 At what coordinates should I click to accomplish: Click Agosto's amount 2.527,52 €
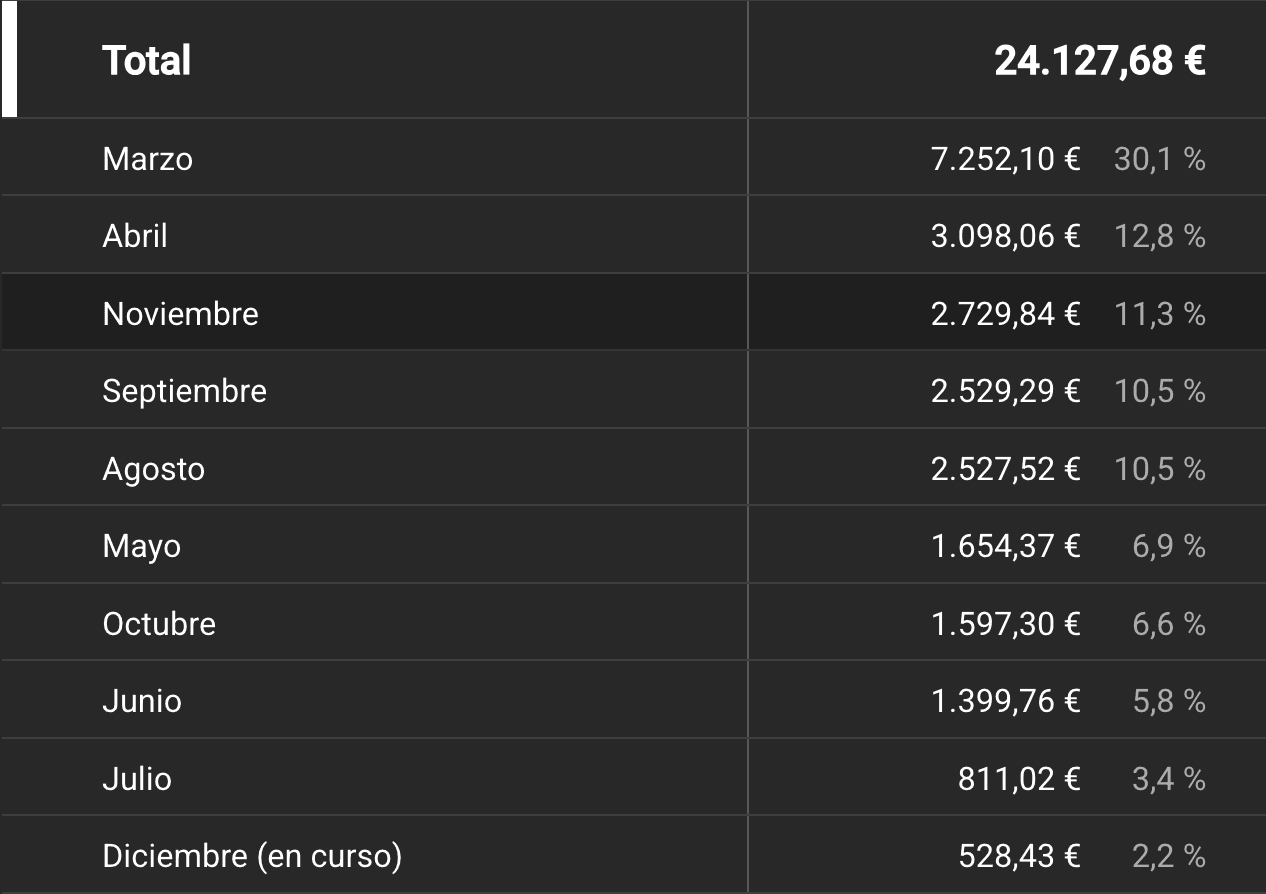click(x=1005, y=468)
